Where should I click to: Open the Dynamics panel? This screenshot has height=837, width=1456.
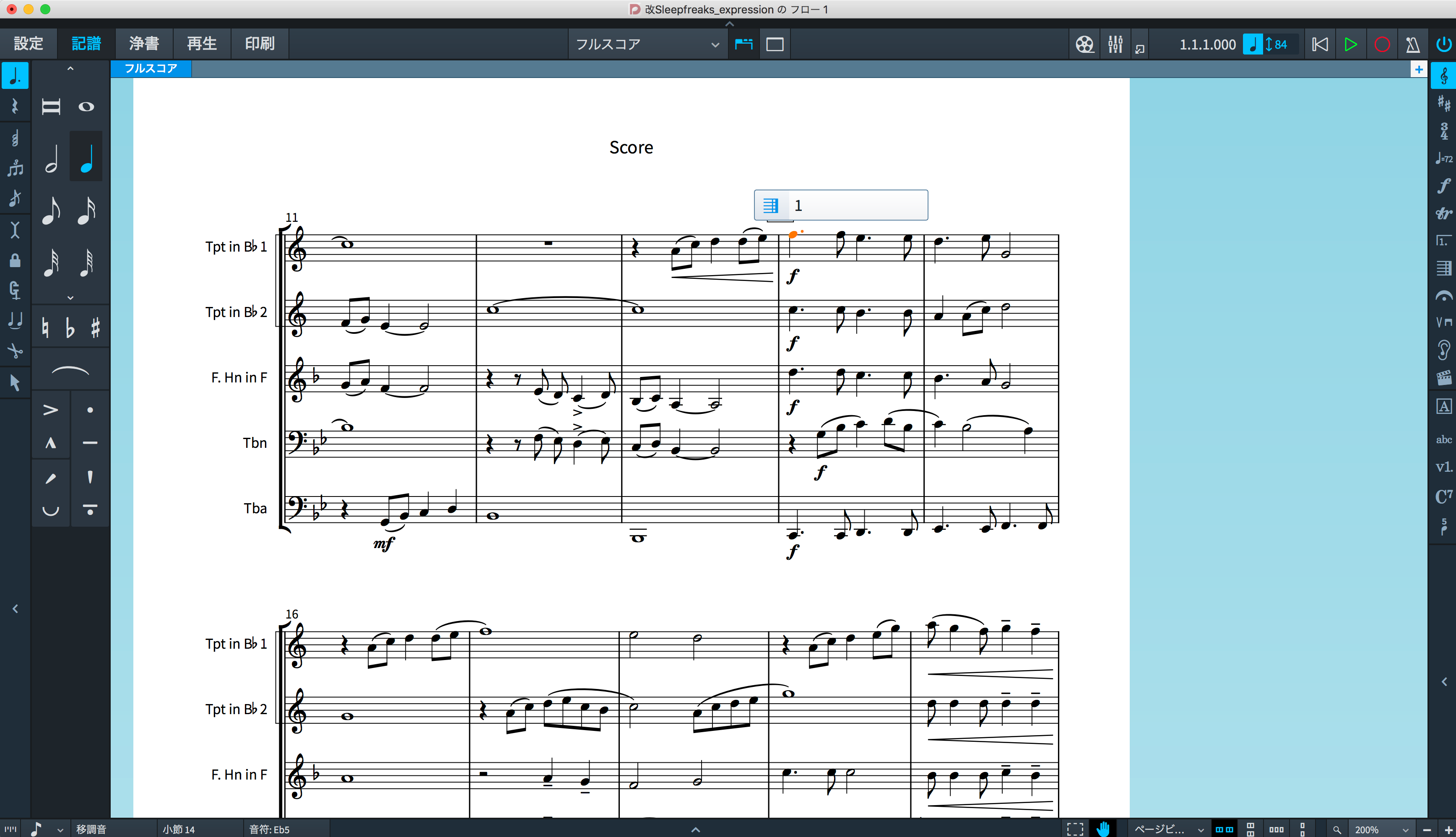(1444, 186)
